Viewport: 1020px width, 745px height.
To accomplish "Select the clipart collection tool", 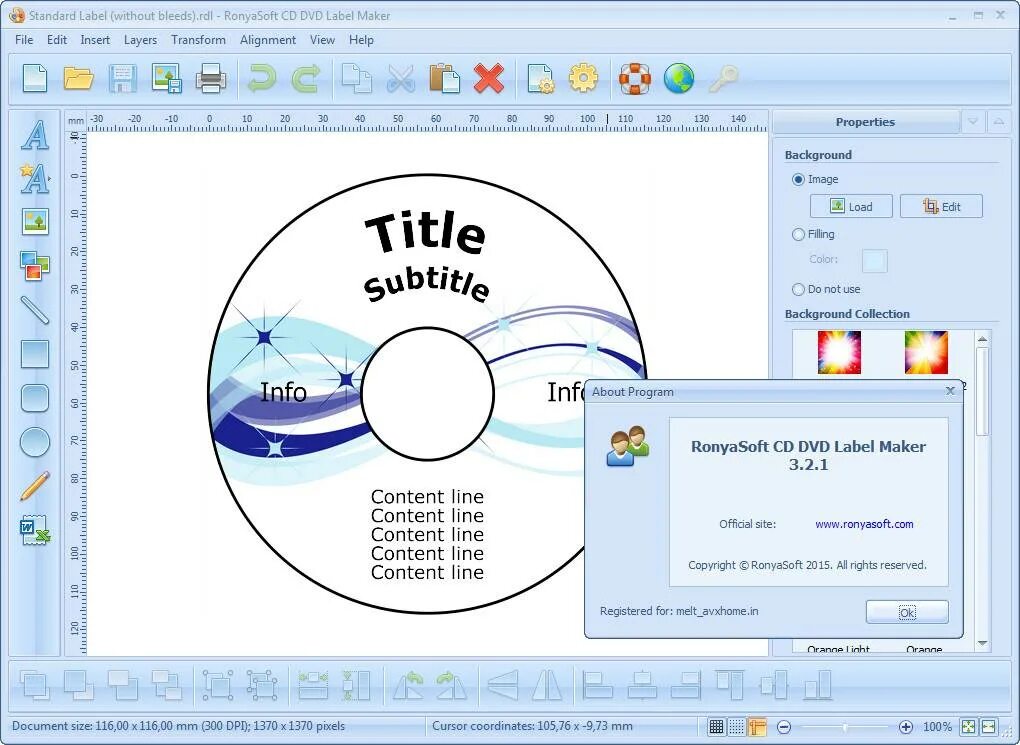I will [35, 266].
